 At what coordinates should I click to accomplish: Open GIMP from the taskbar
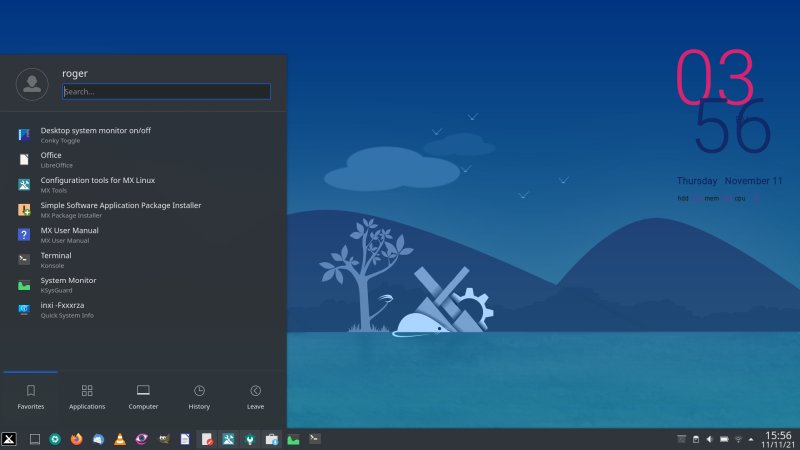pyautogui.click(x=163, y=439)
